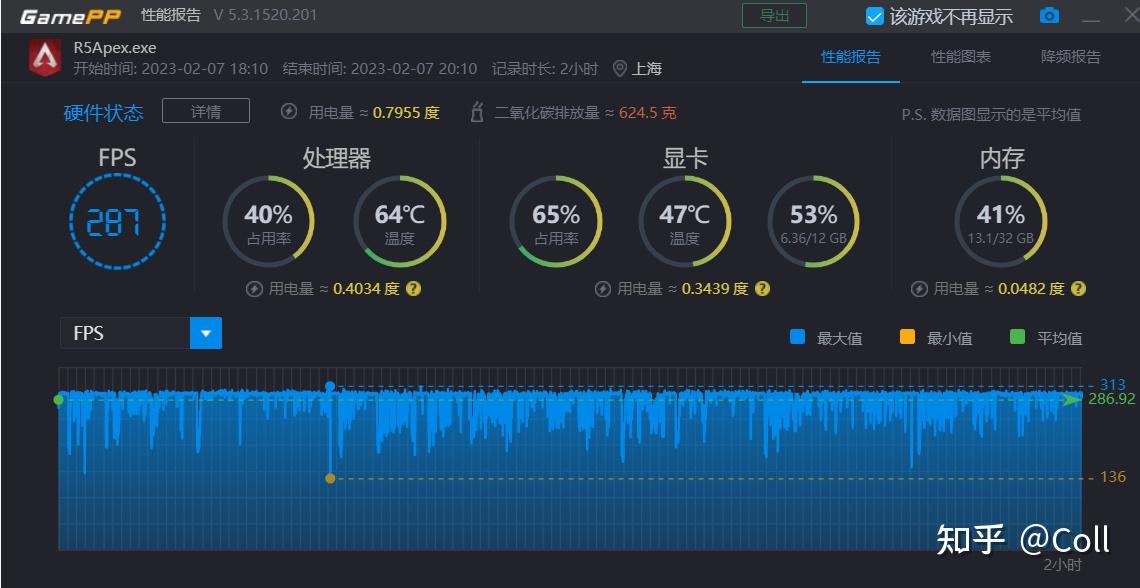1140x588 pixels.
Task: Switch to the 性能图表 tab
Action: tap(961, 58)
